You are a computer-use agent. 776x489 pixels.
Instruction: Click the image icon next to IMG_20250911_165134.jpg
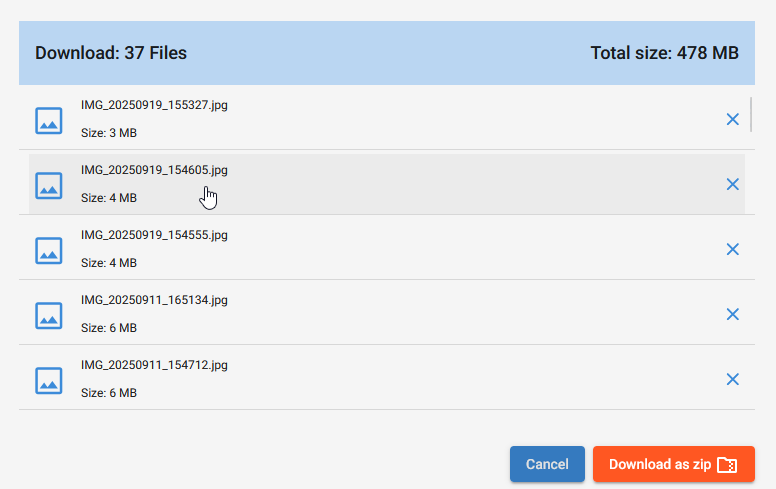[x=49, y=315]
